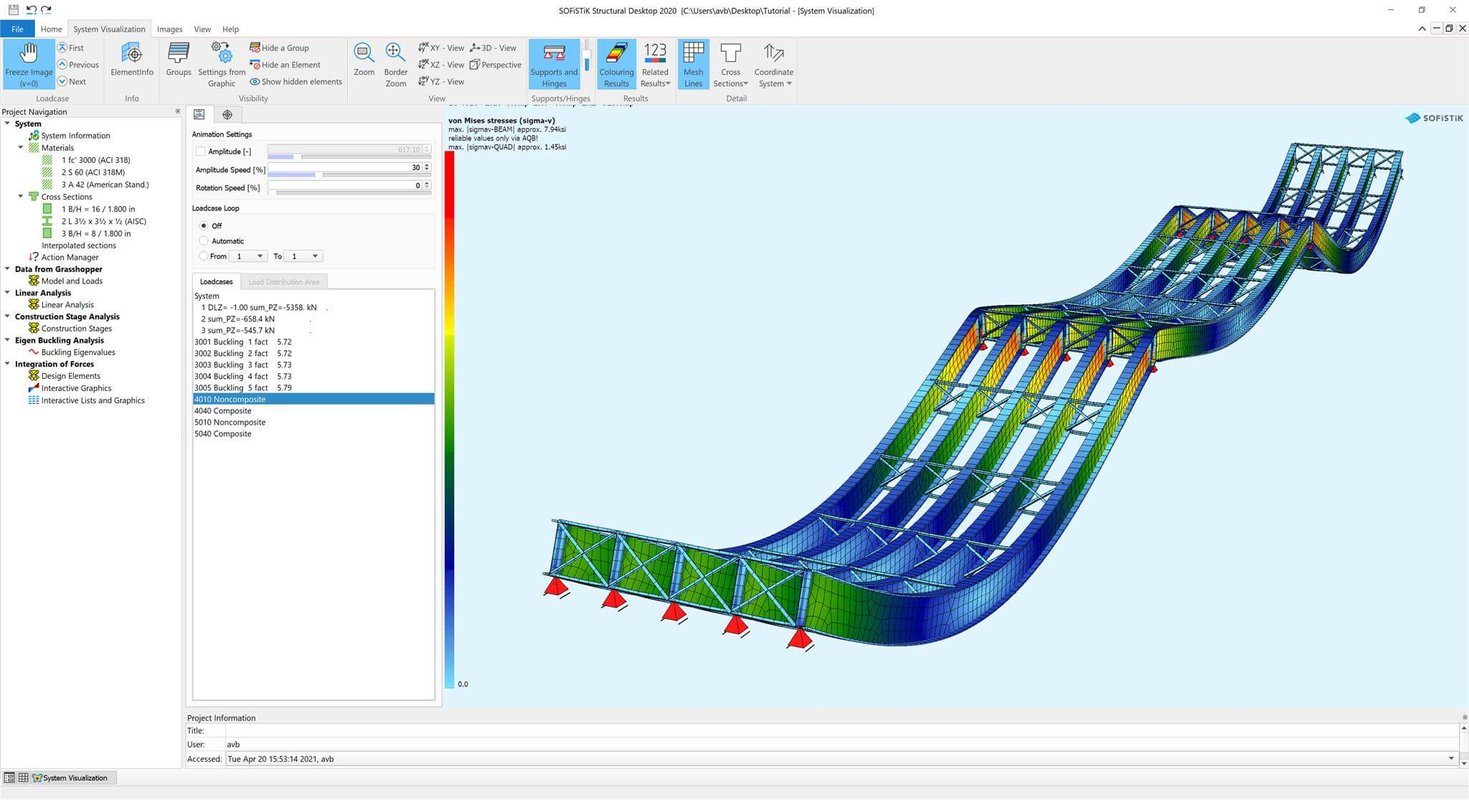Select the Automatic loadcase loop option
This screenshot has height=800, width=1469.
205,241
